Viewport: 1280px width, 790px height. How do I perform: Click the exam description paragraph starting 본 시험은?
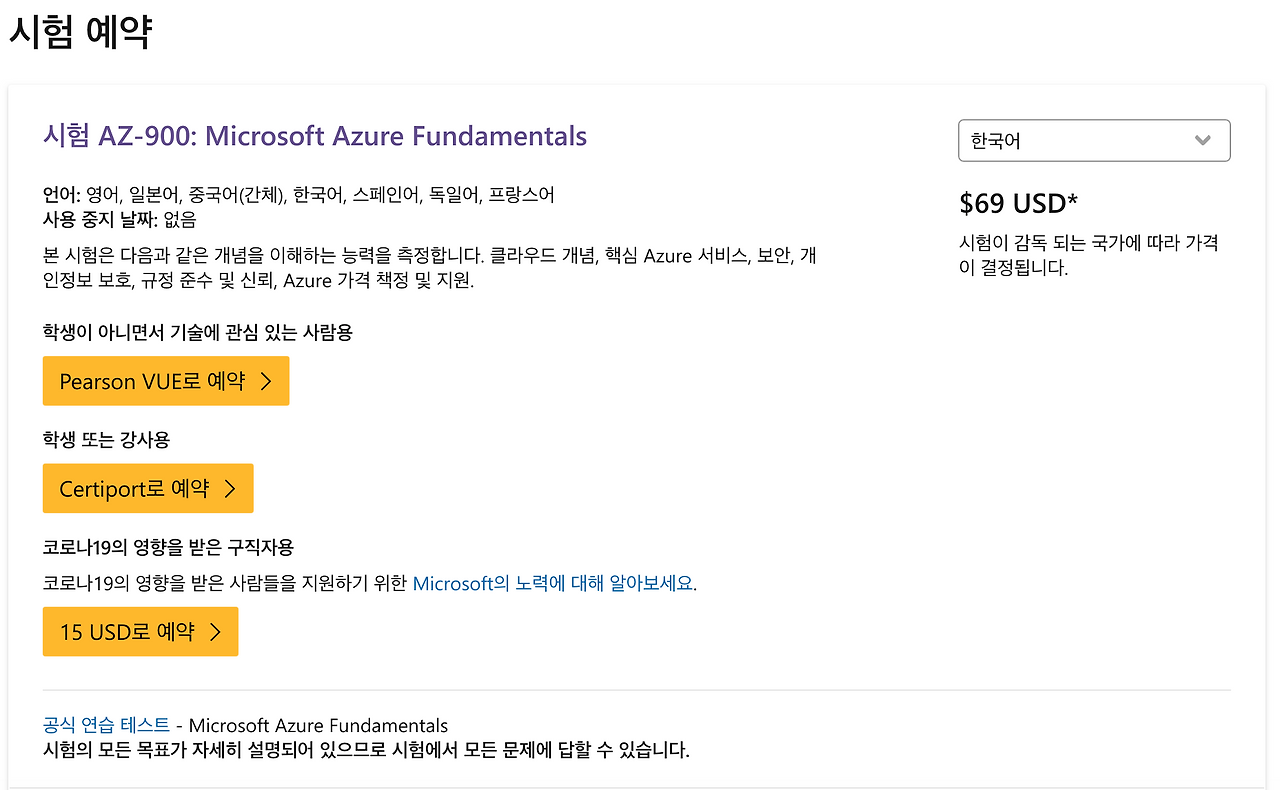tap(430, 268)
